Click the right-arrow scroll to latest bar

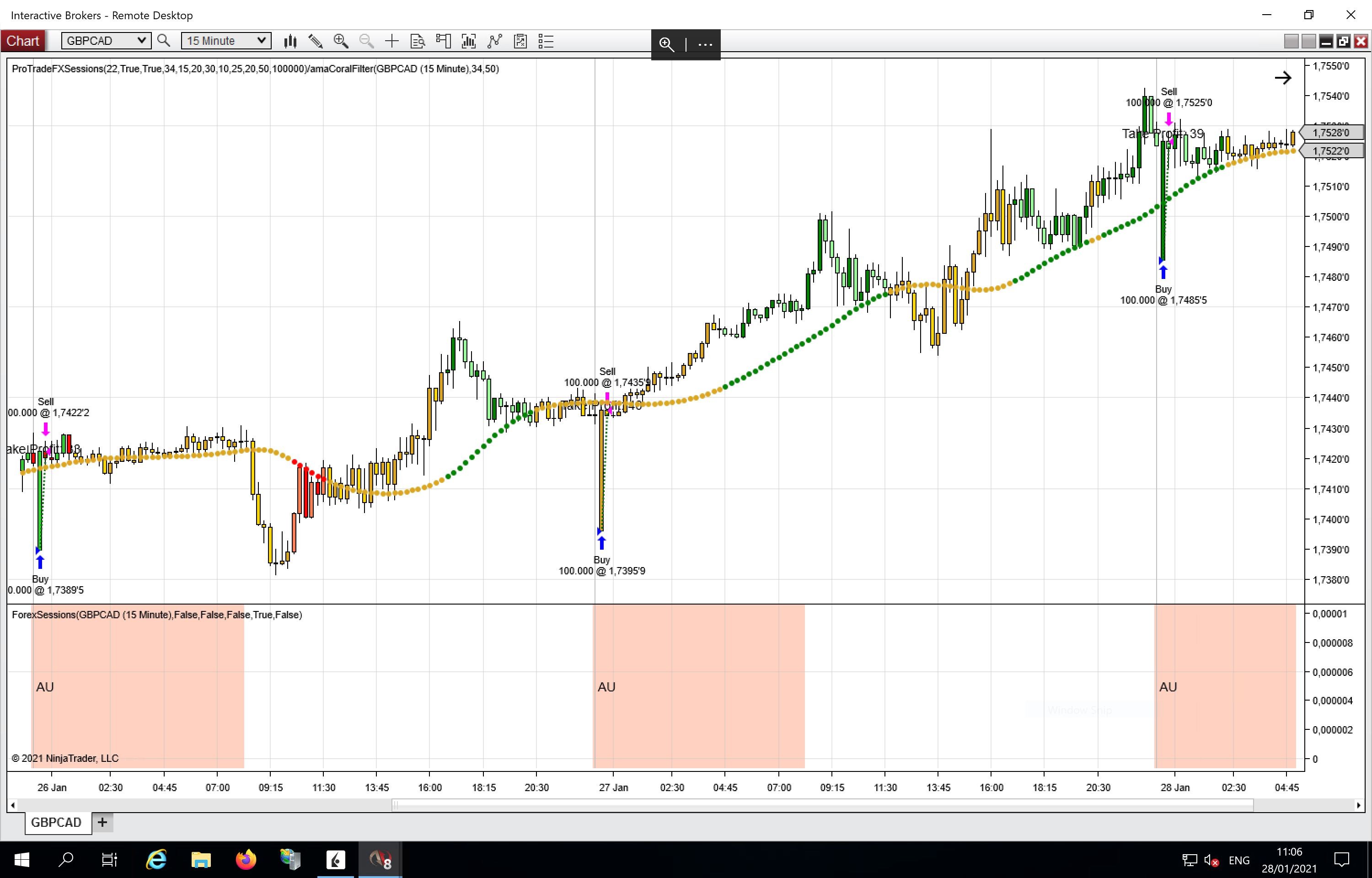1283,78
